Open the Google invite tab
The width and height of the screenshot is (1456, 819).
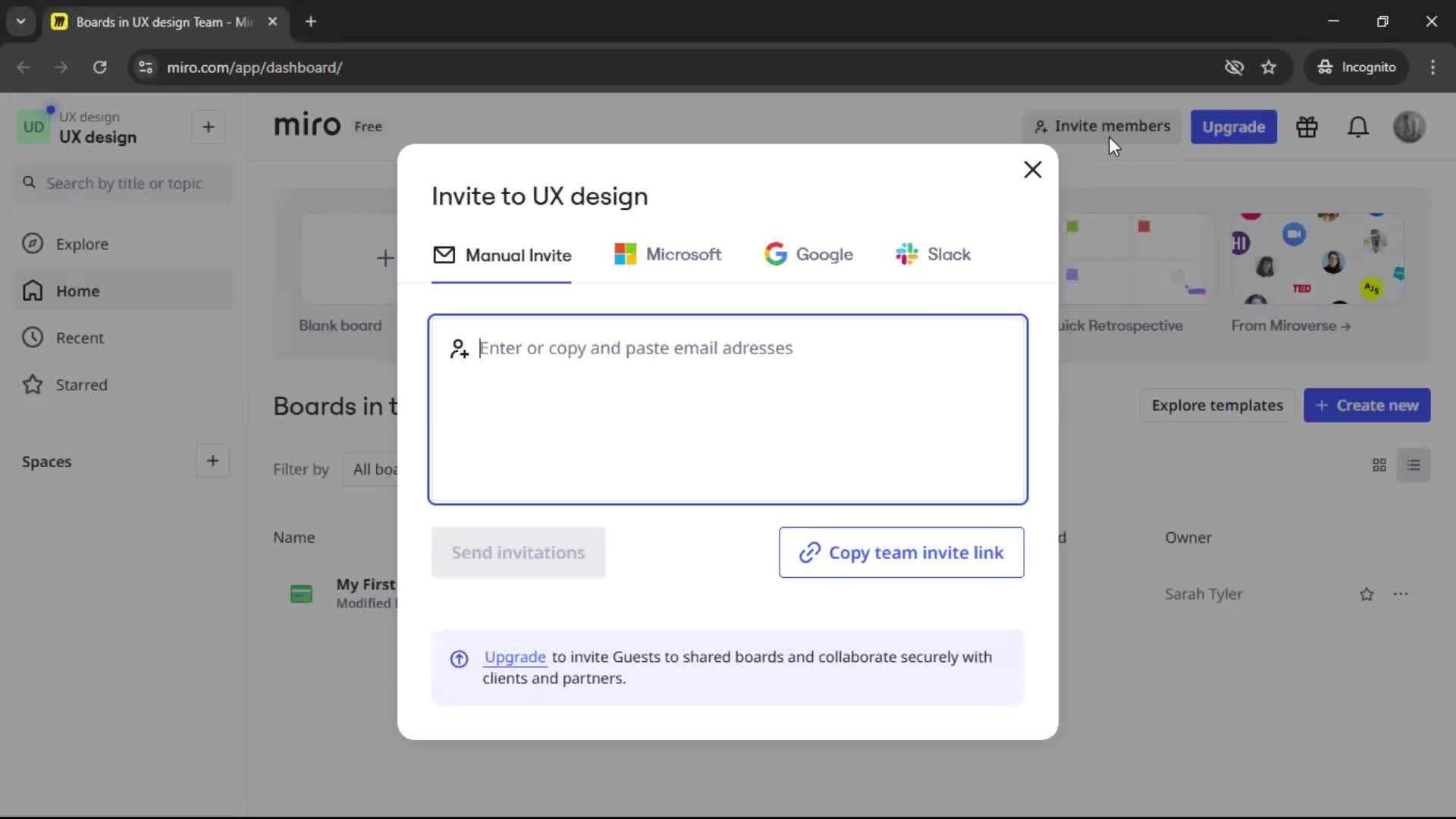click(x=808, y=255)
